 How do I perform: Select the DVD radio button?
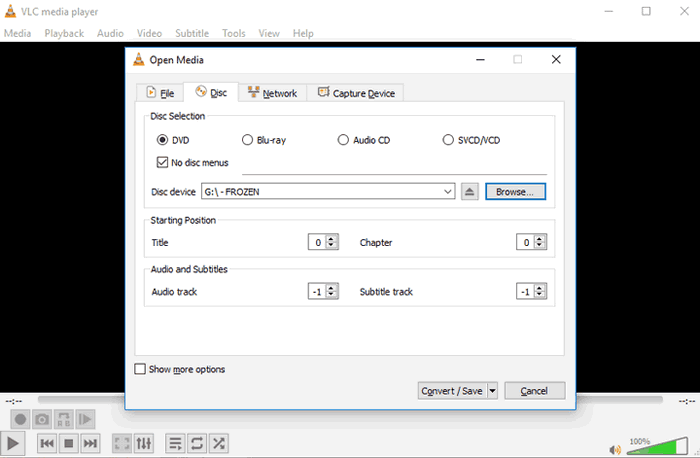(x=162, y=140)
